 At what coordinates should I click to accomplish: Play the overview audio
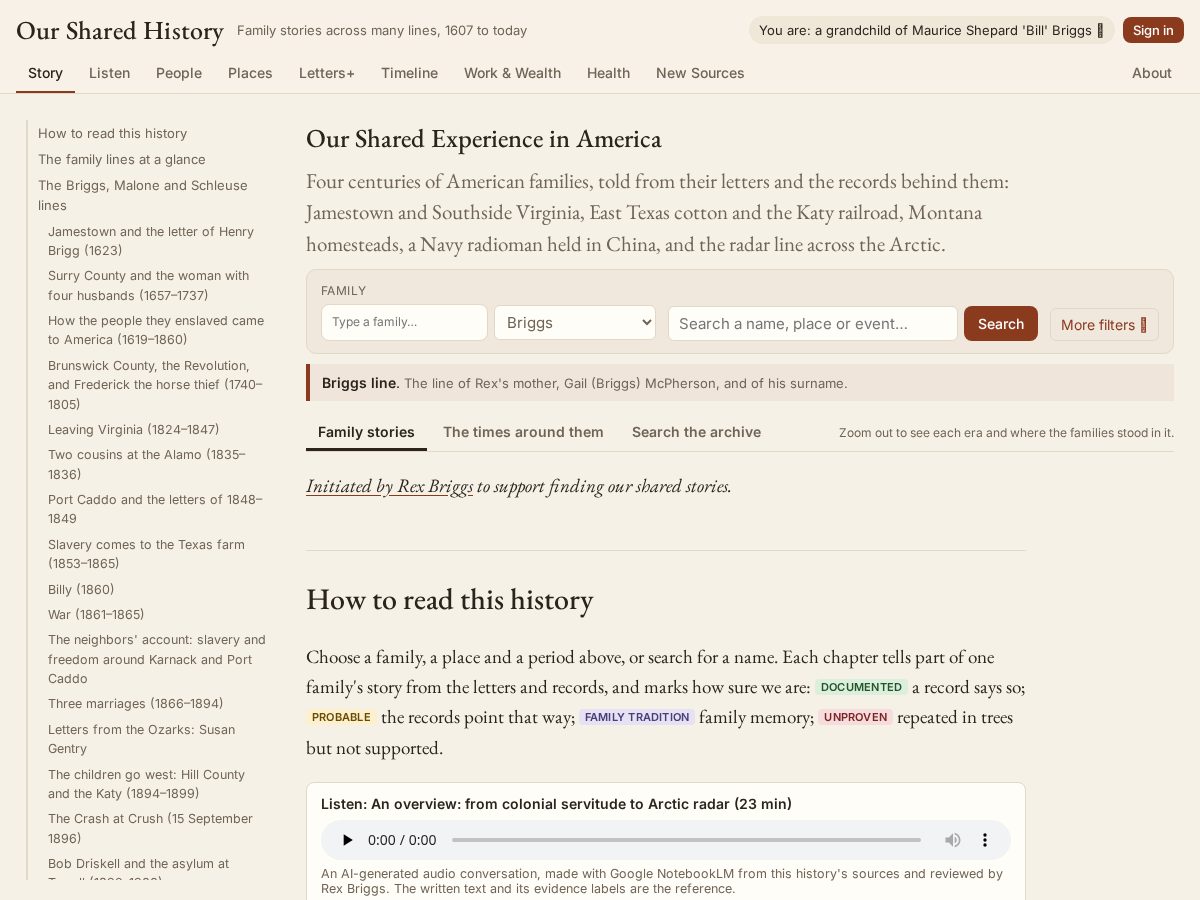tap(347, 840)
